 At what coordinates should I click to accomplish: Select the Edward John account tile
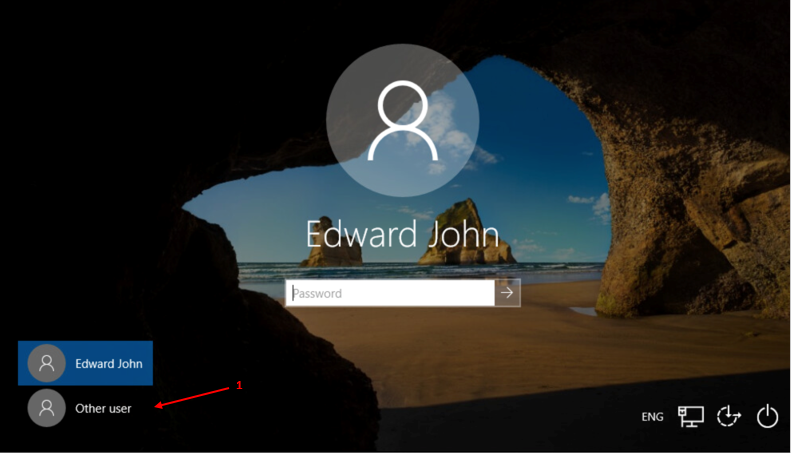coord(86,364)
